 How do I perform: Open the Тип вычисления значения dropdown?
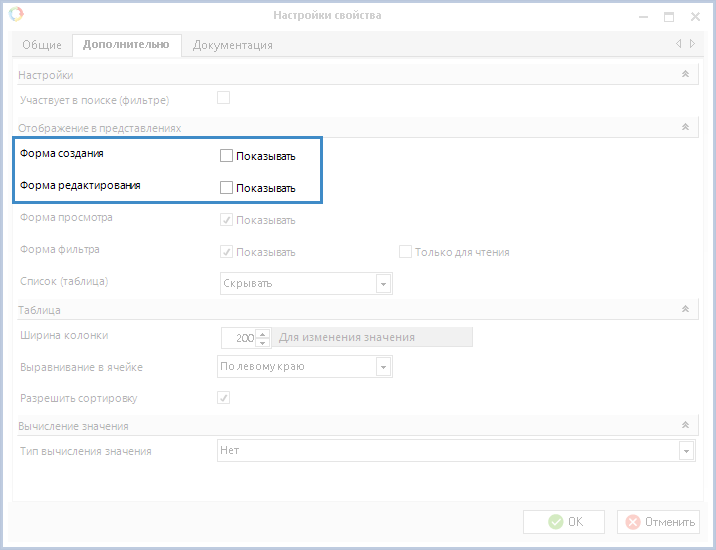pyautogui.click(x=686, y=451)
